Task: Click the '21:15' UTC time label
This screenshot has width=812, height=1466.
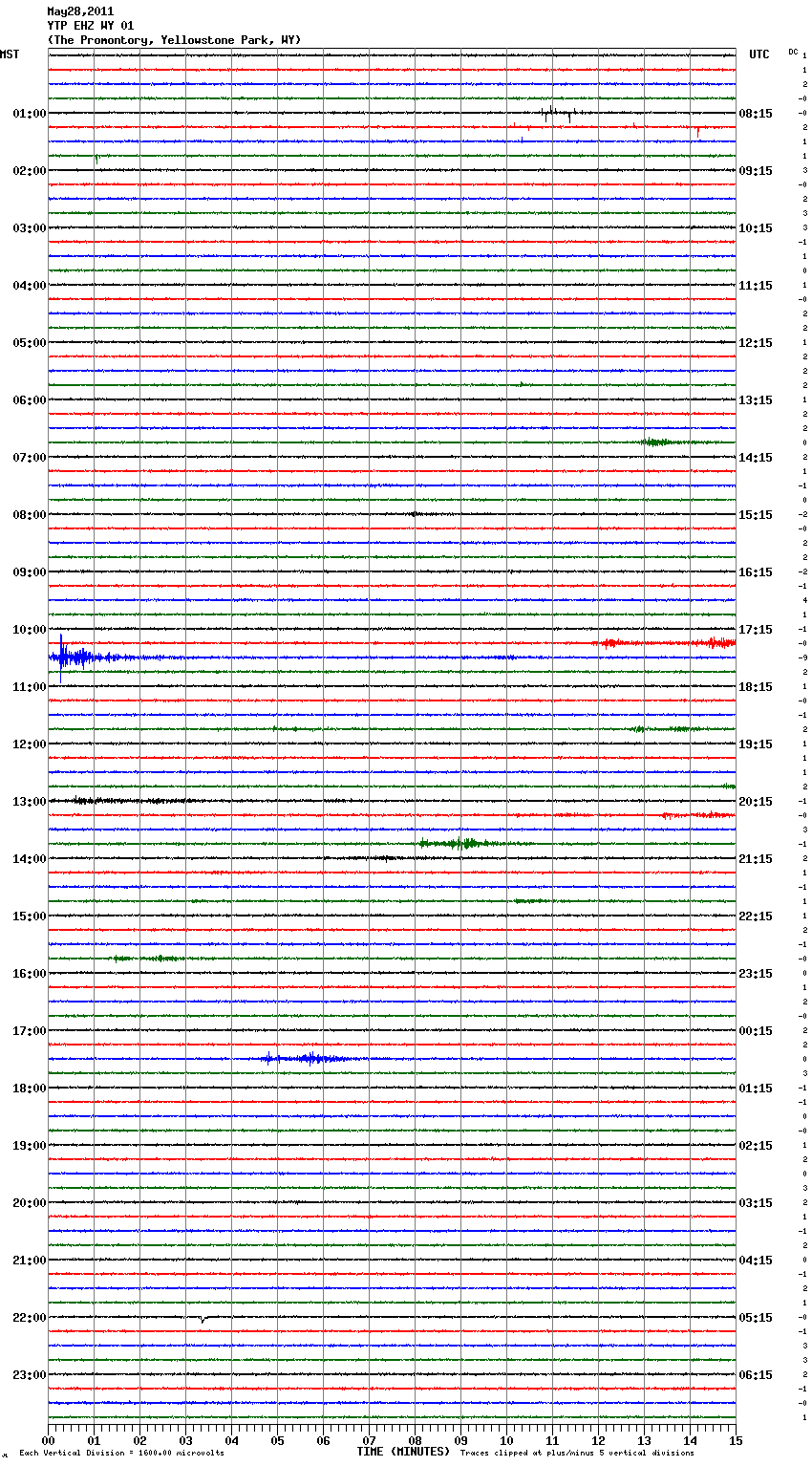Action: (756, 859)
